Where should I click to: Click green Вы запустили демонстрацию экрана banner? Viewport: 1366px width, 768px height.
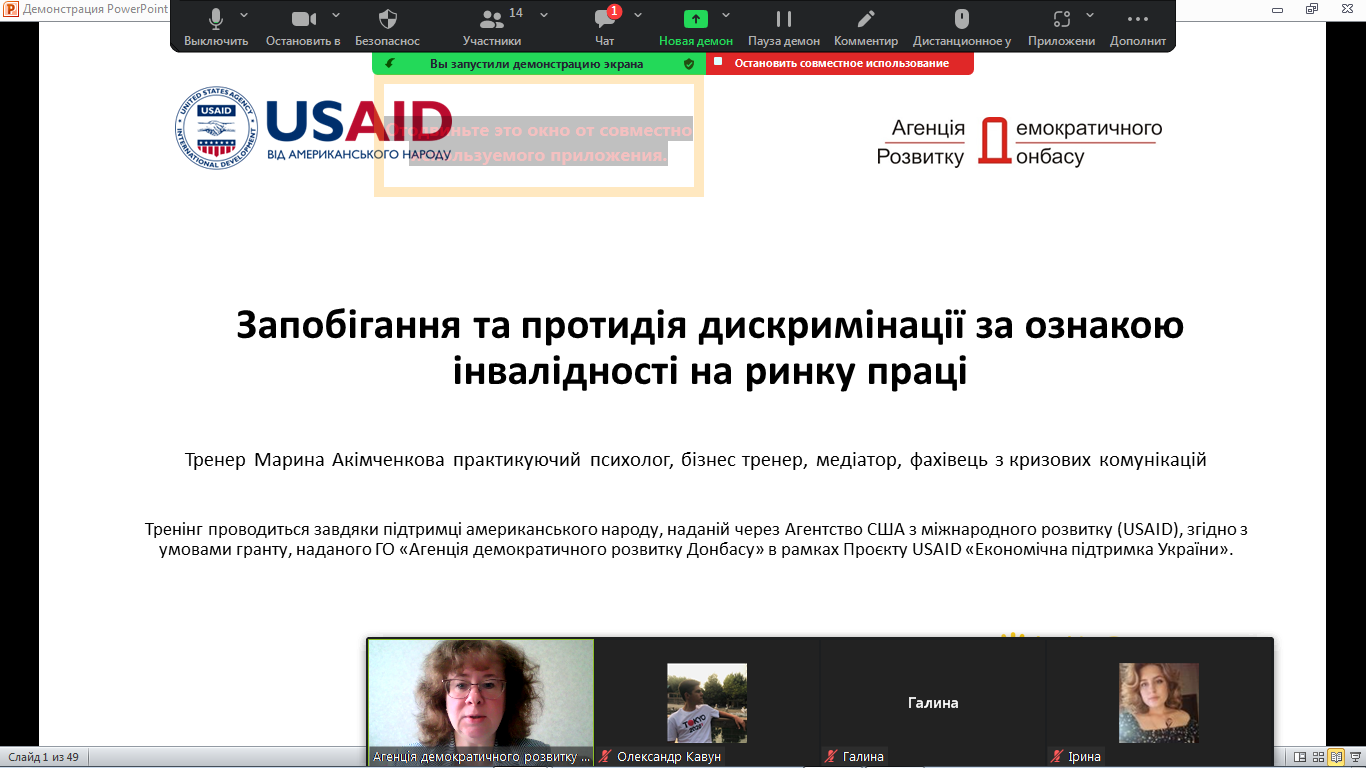point(537,63)
